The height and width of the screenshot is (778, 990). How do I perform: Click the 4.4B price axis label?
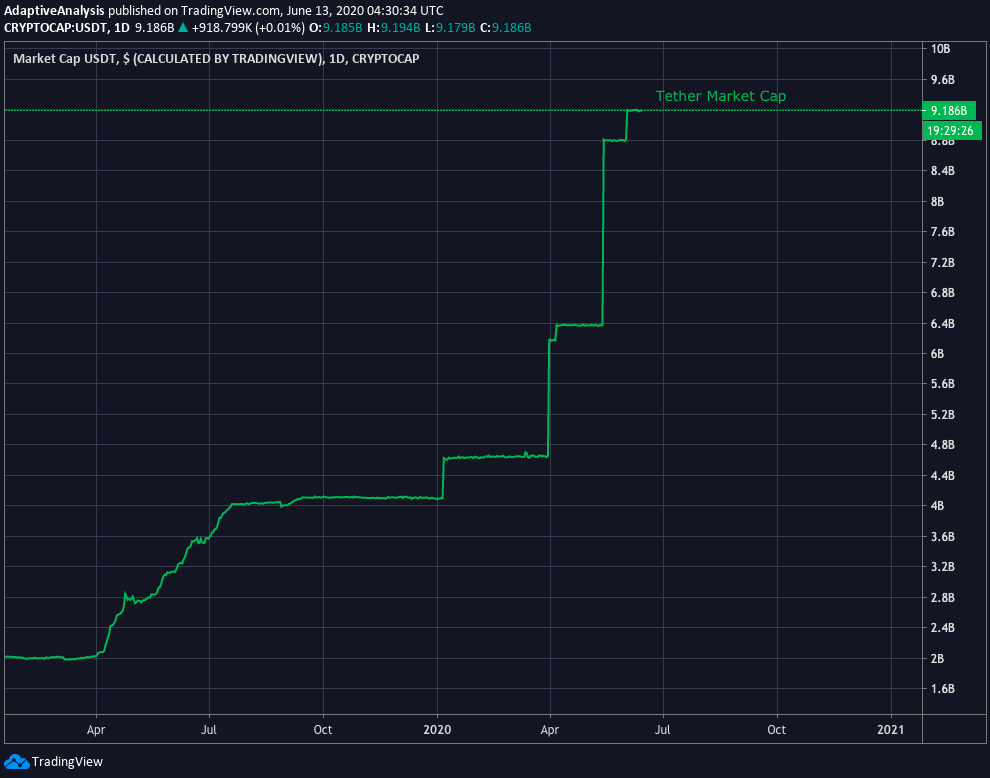pyautogui.click(x=943, y=476)
